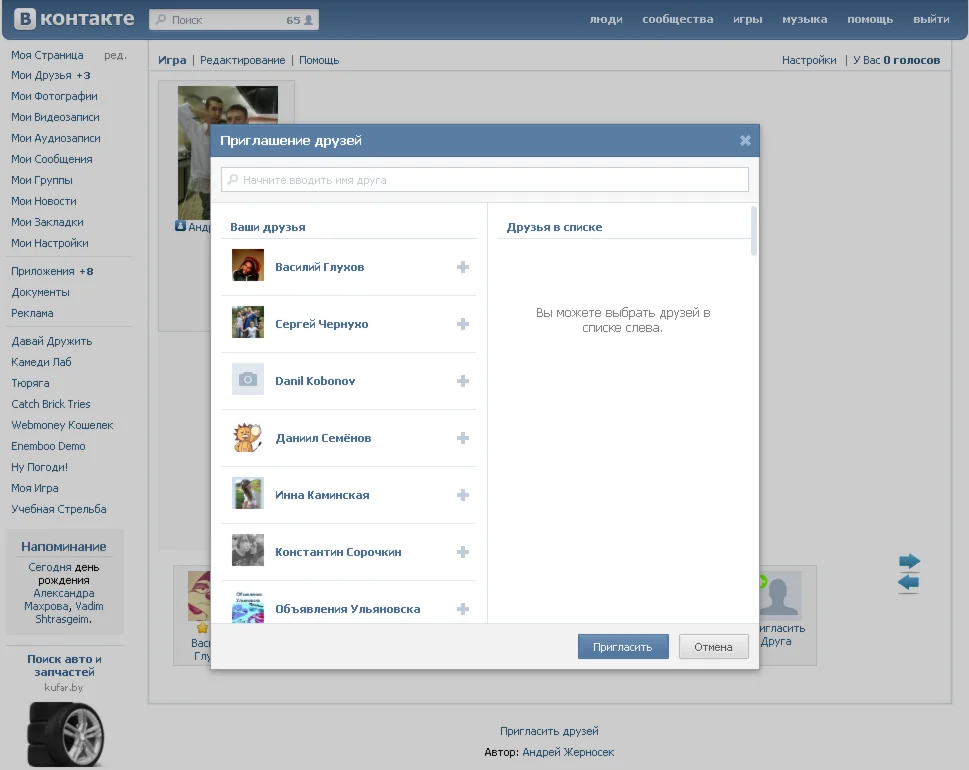The image size is (969, 770).
Task: Select the Помощь tab
Action: (319, 60)
